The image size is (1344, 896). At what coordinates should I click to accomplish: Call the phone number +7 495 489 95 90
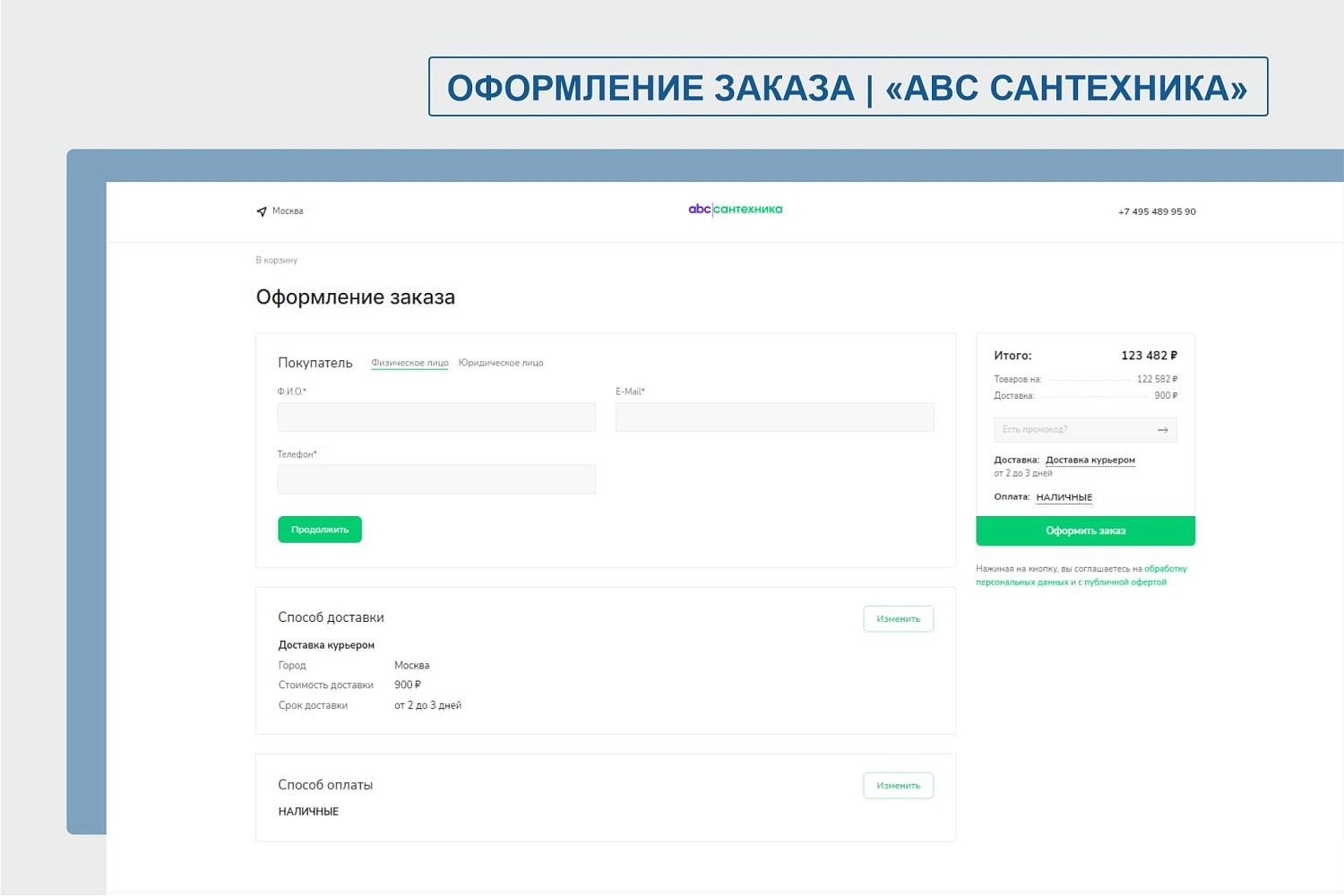(x=1157, y=212)
